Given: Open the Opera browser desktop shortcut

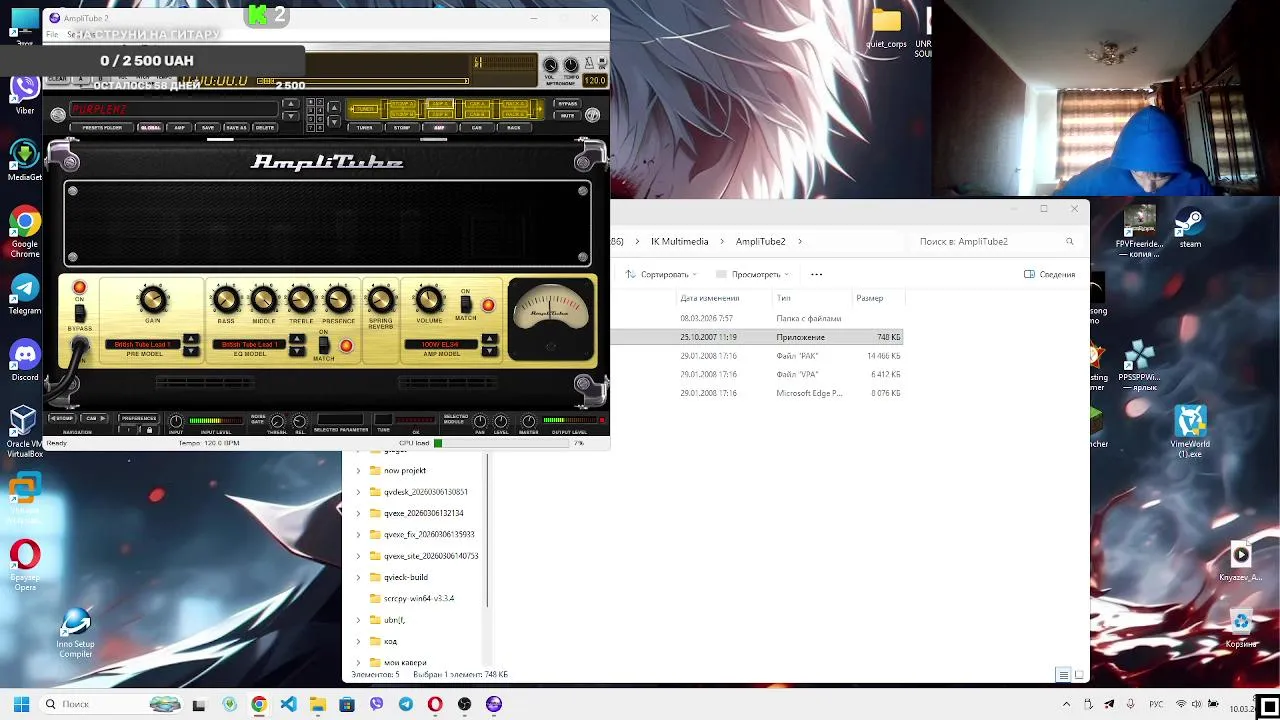Looking at the screenshot, I should tap(24, 565).
